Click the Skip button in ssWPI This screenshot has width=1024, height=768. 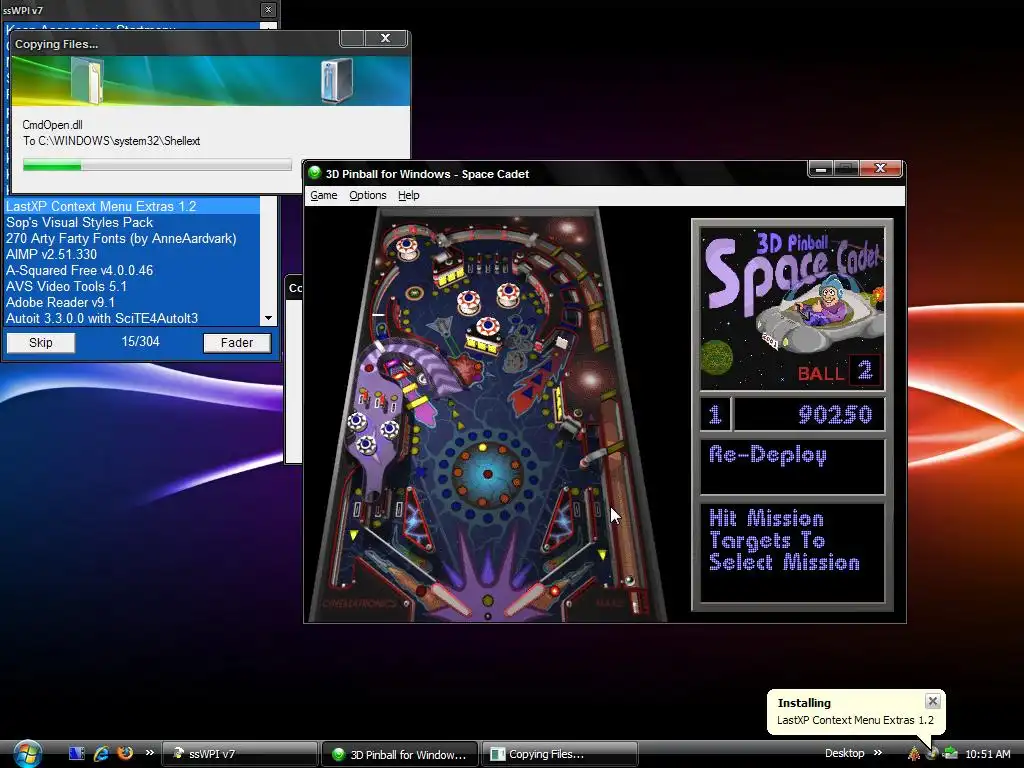[x=40, y=342]
